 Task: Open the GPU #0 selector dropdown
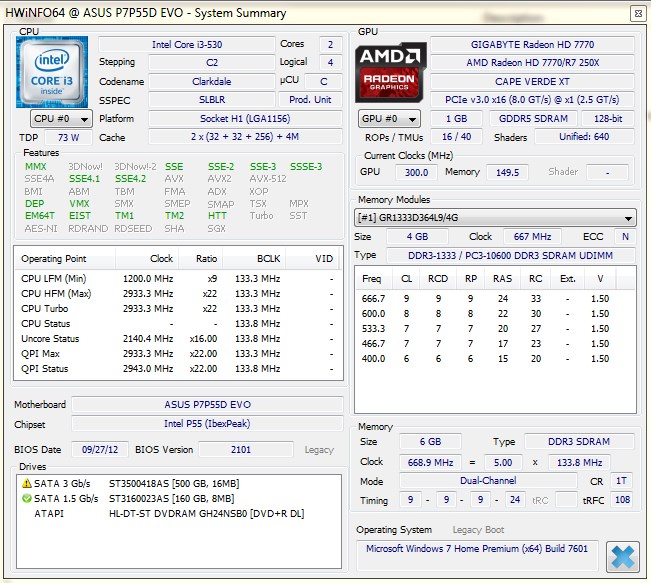[x=389, y=119]
